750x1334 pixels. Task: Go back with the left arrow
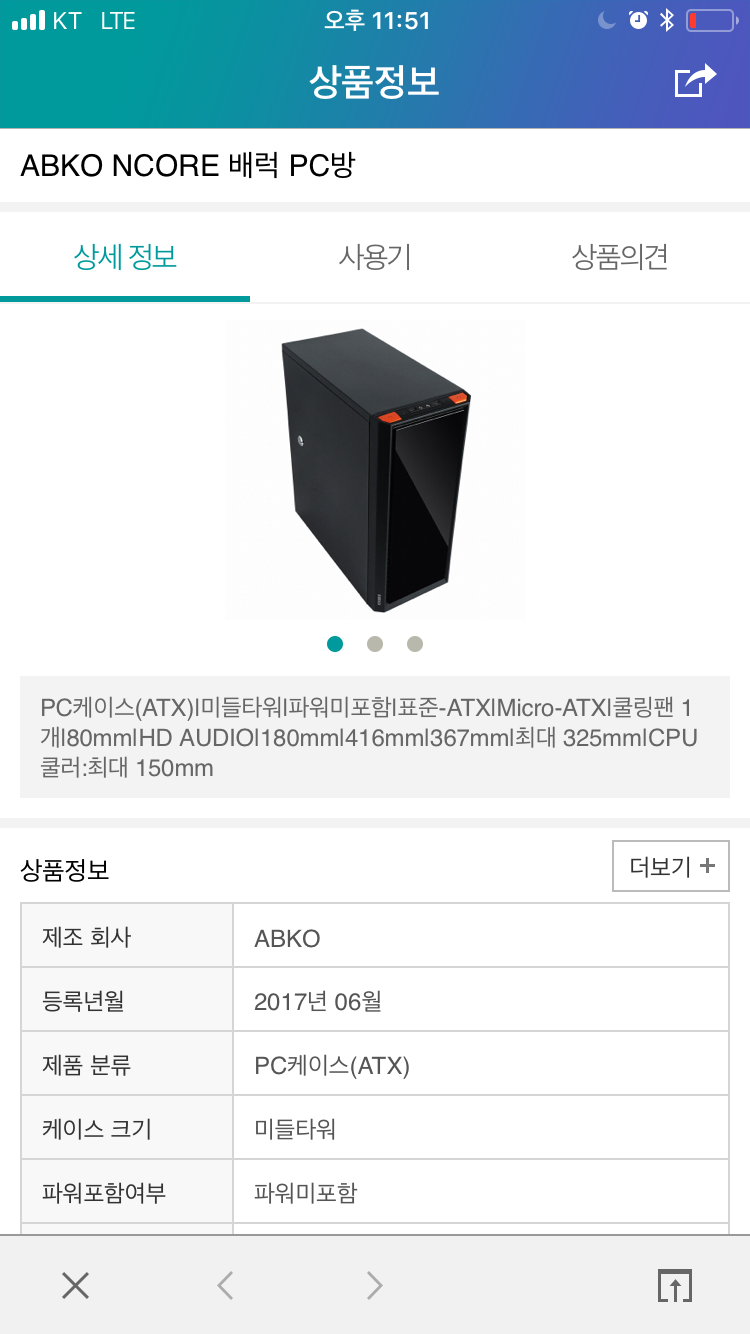(225, 1285)
